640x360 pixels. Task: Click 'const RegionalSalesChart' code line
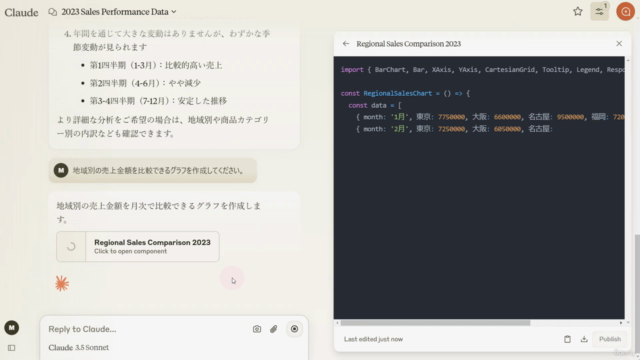[405, 93]
